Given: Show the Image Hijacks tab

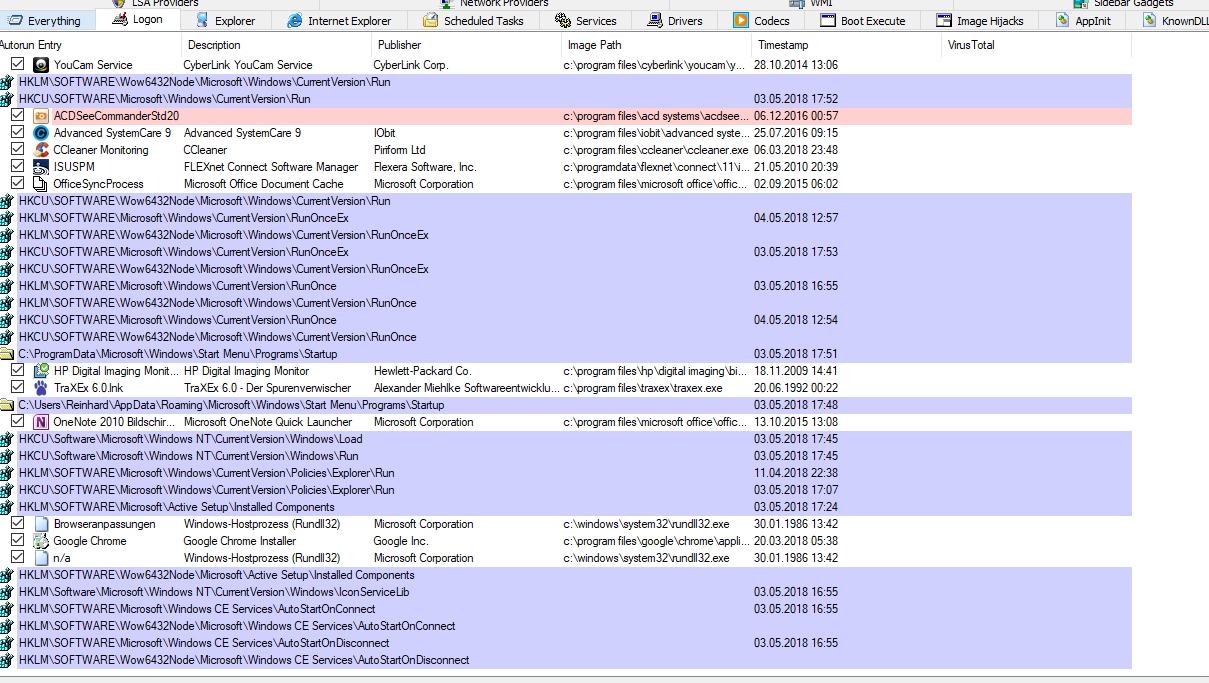Looking at the screenshot, I should tap(980, 21).
